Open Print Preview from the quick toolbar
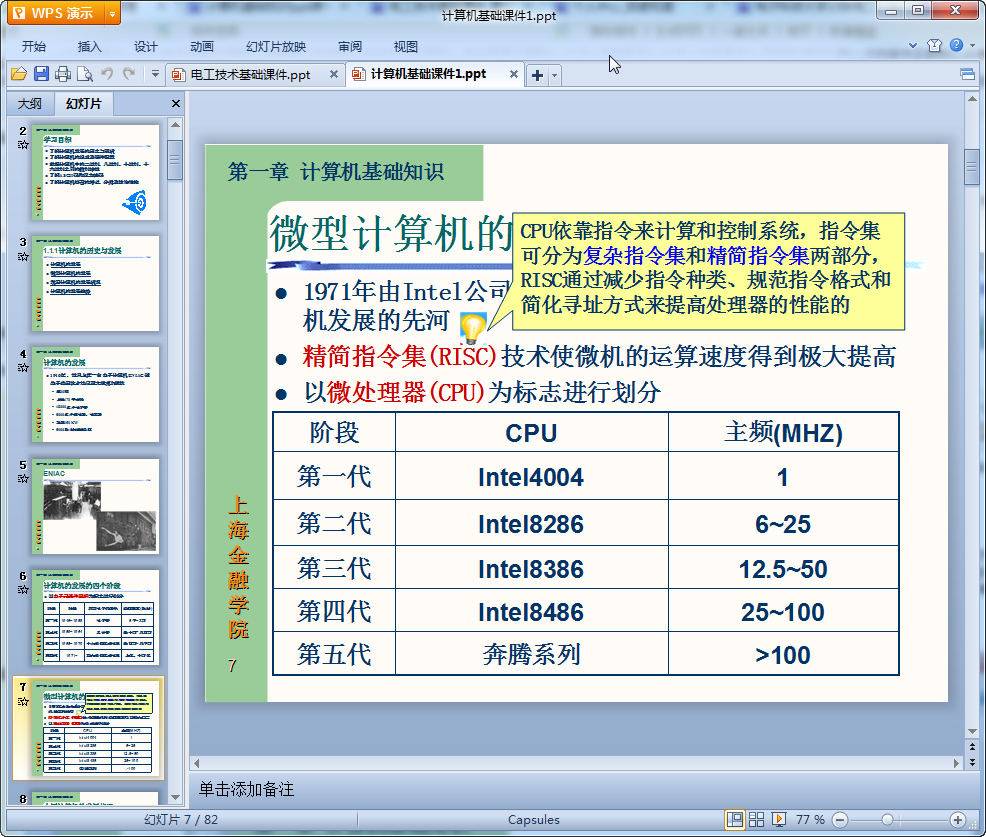 (x=85, y=74)
